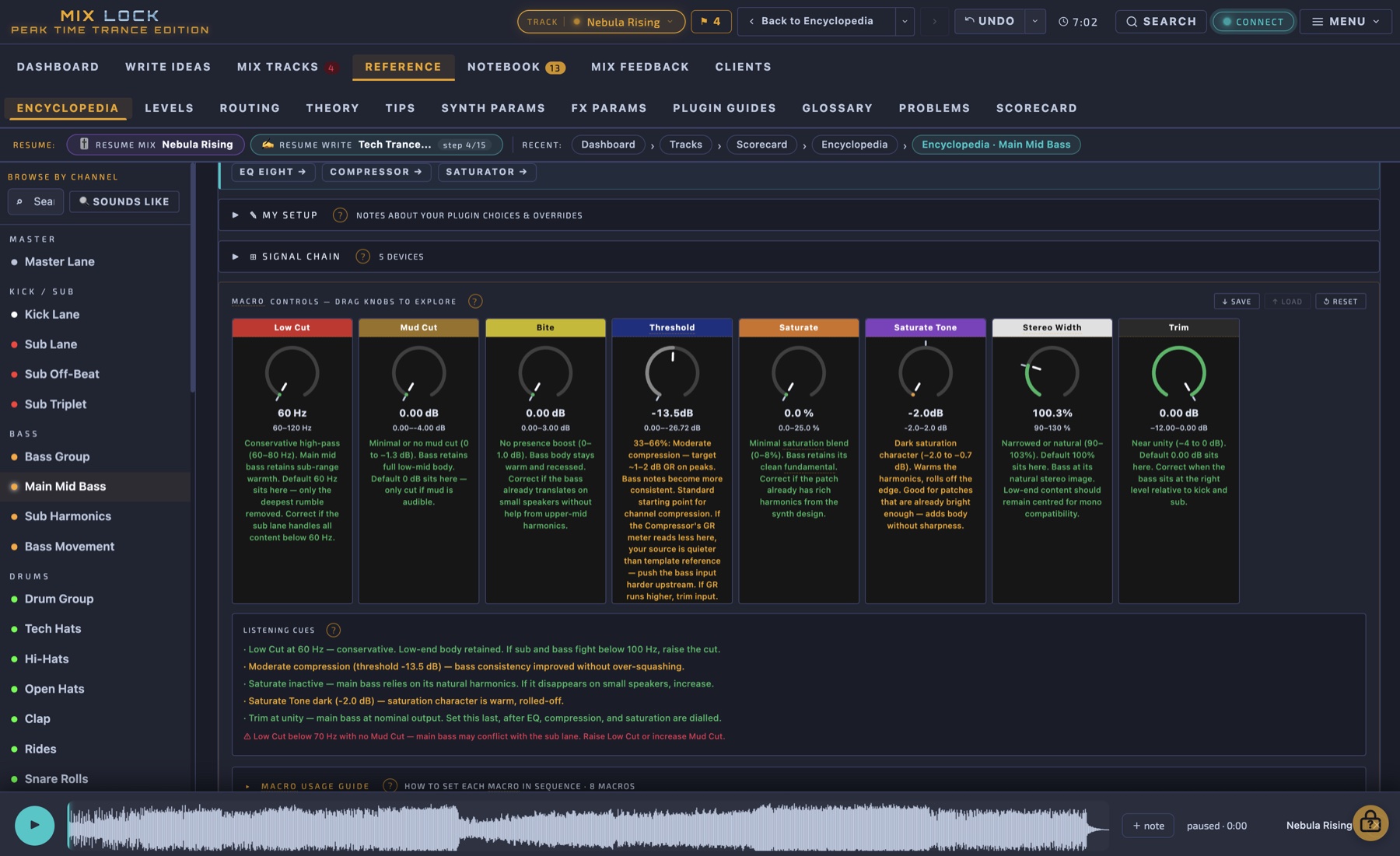Click the lock icon beside Nebula Rising
Image resolution: width=1400 pixels, height=856 pixels.
pos(1370,823)
